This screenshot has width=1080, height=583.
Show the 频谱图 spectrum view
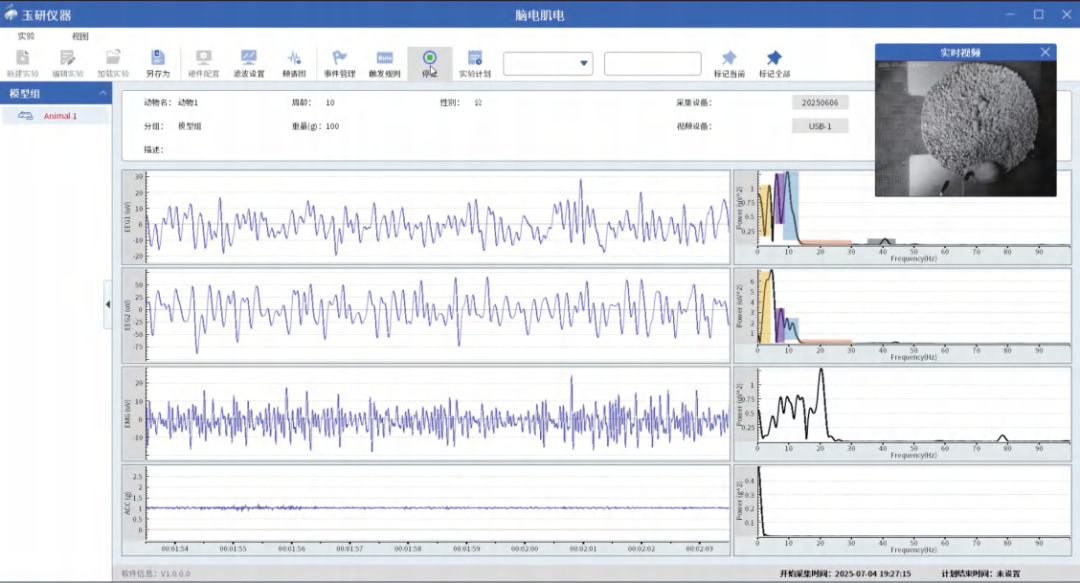294,63
